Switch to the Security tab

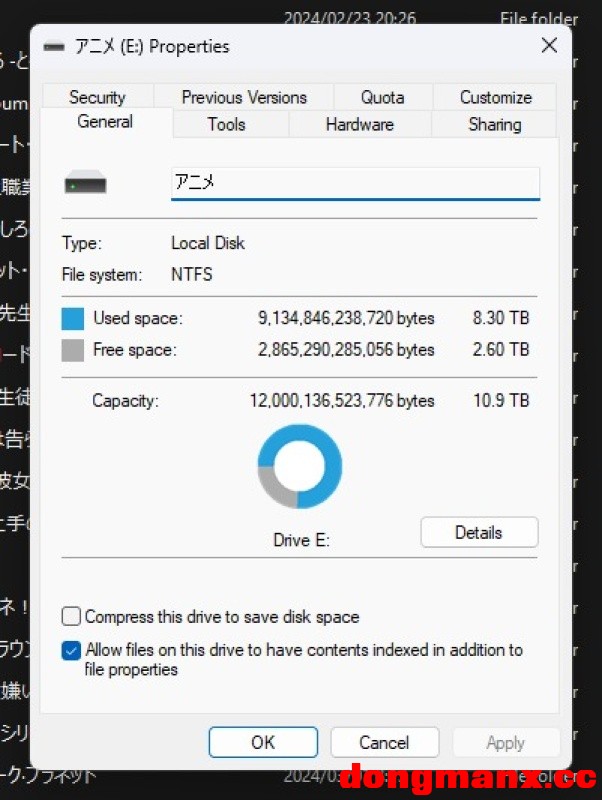pyautogui.click(x=97, y=97)
